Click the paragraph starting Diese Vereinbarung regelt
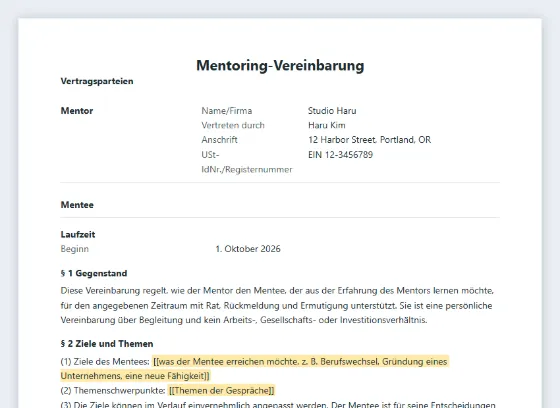Viewport: 560px width, 408px height. pos(277,305)
